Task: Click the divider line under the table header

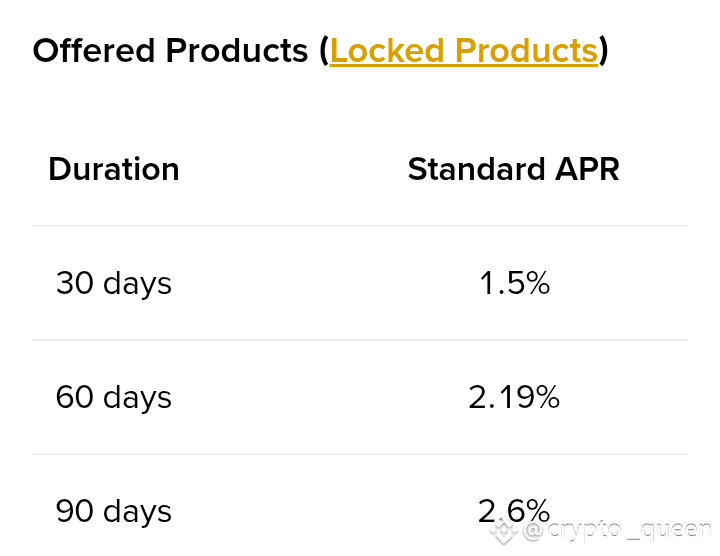Action: pos(360,226)
